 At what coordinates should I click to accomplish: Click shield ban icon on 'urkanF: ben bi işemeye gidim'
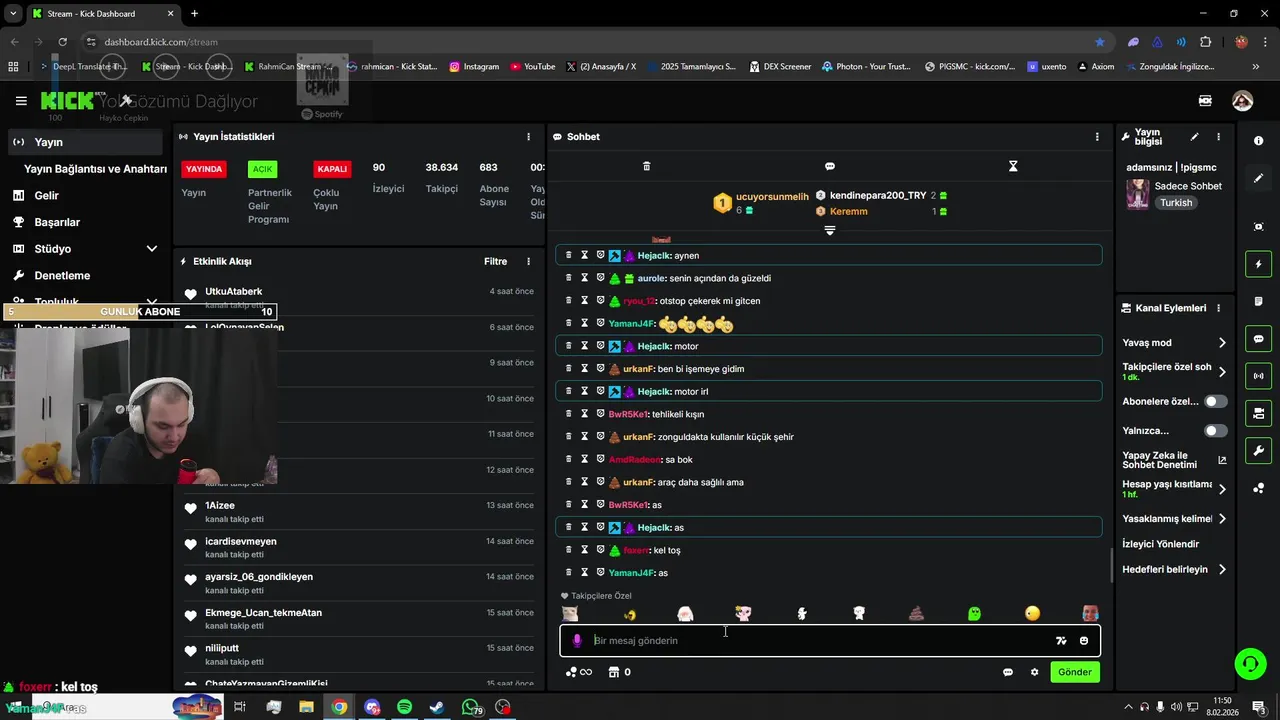pyautogui.click(x=601, y=369)
